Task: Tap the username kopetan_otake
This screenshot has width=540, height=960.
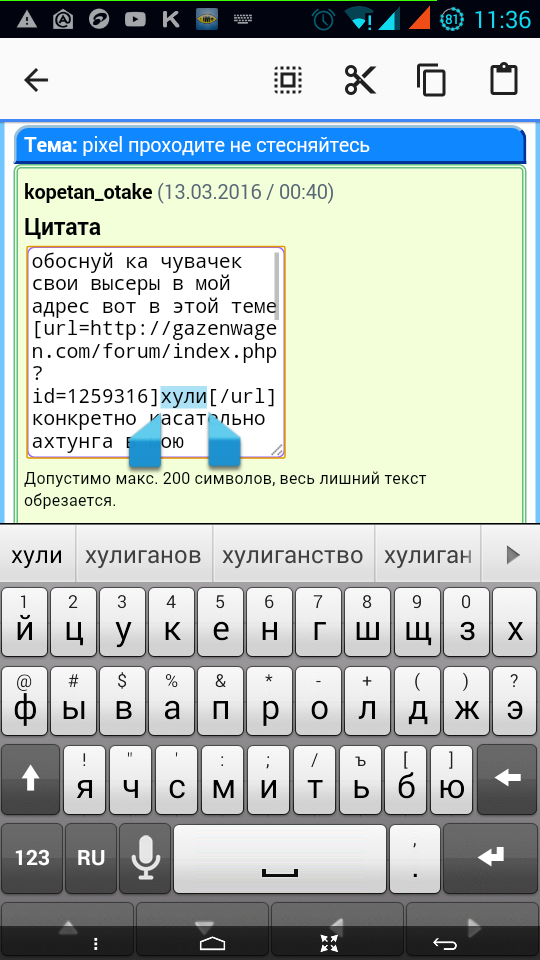Action: click(88, 192)
